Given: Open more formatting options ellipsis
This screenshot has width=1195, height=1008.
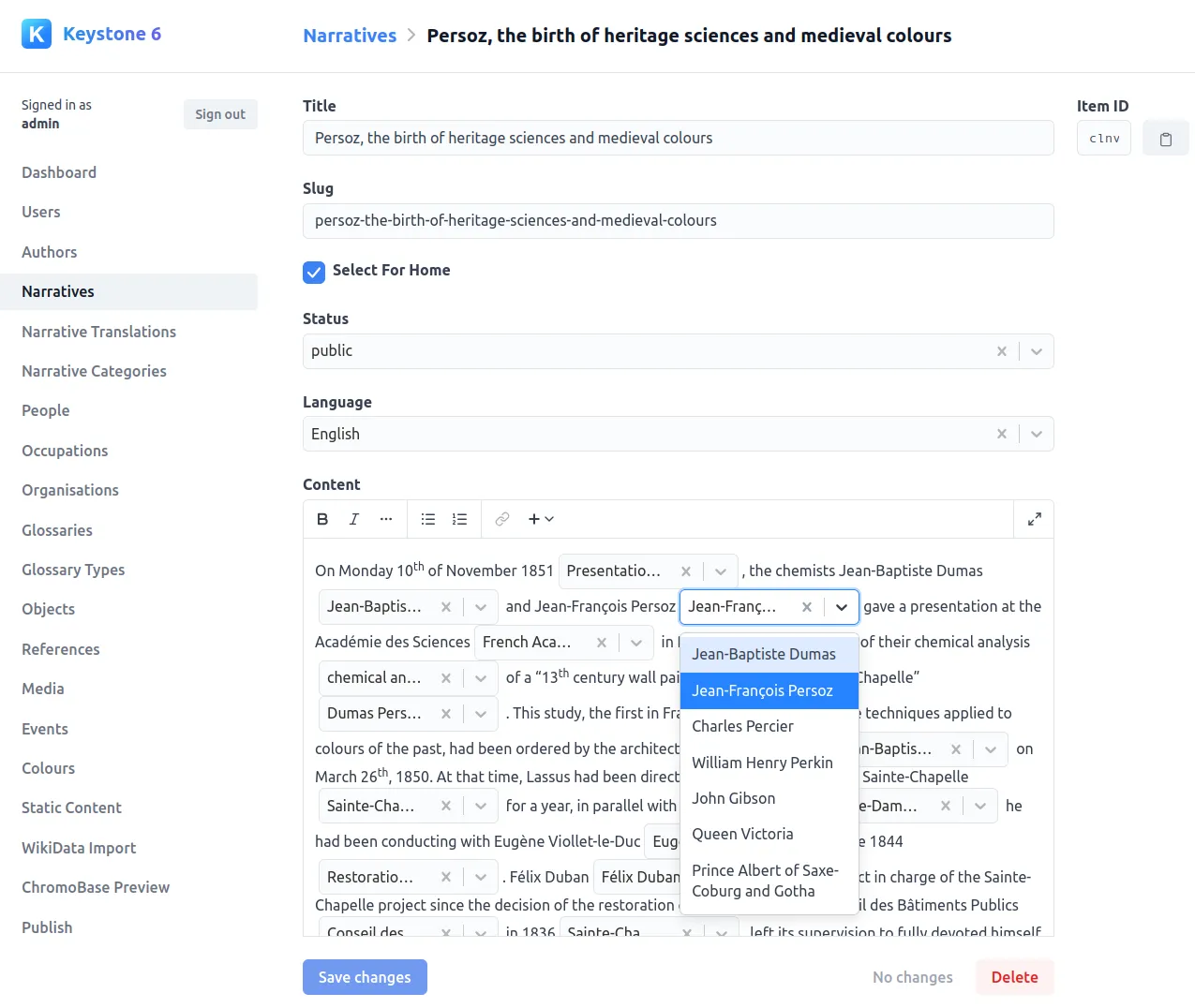Looking at the screenshot, I should click(x=386, y=519).
